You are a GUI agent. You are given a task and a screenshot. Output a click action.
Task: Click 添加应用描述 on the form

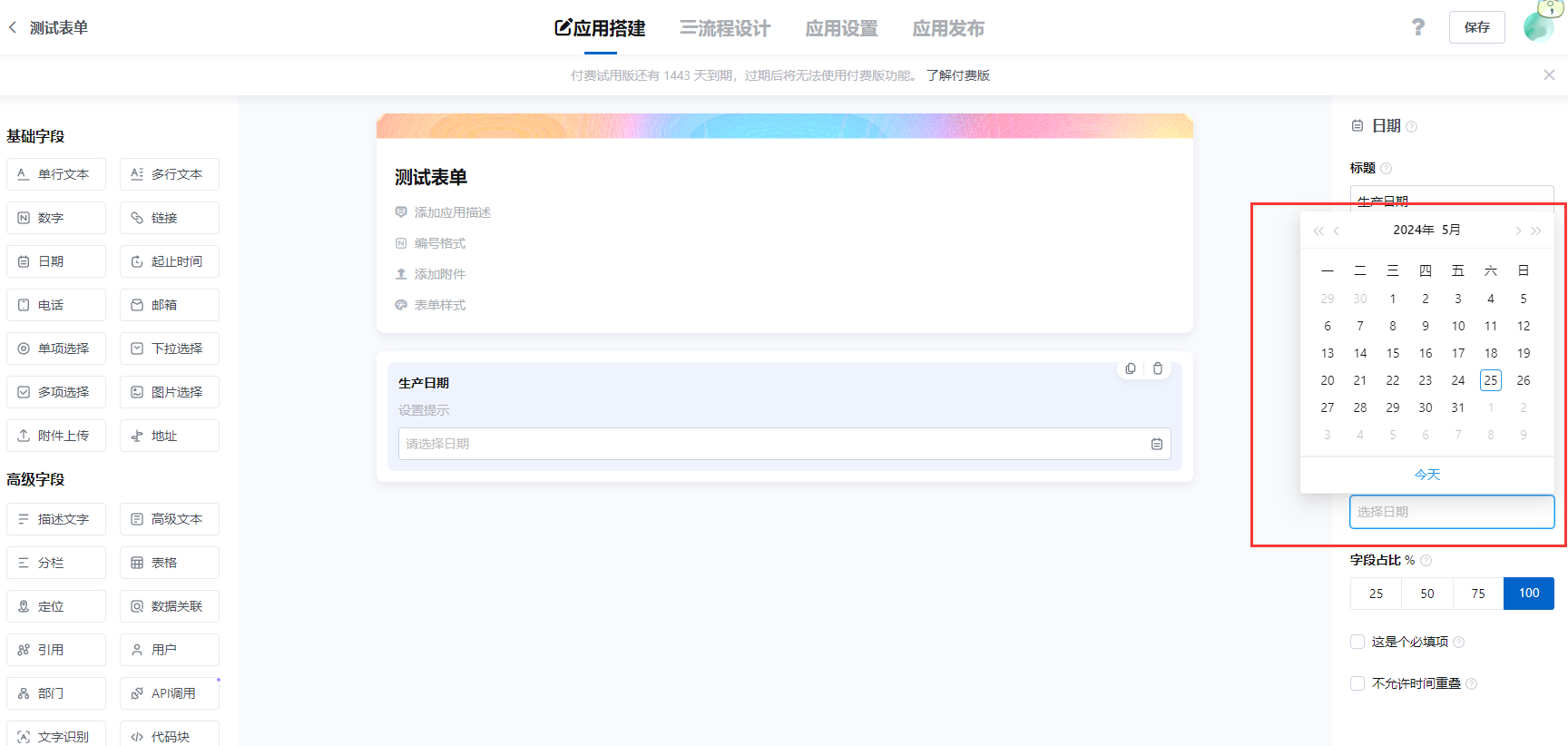(x=452, y=212)
